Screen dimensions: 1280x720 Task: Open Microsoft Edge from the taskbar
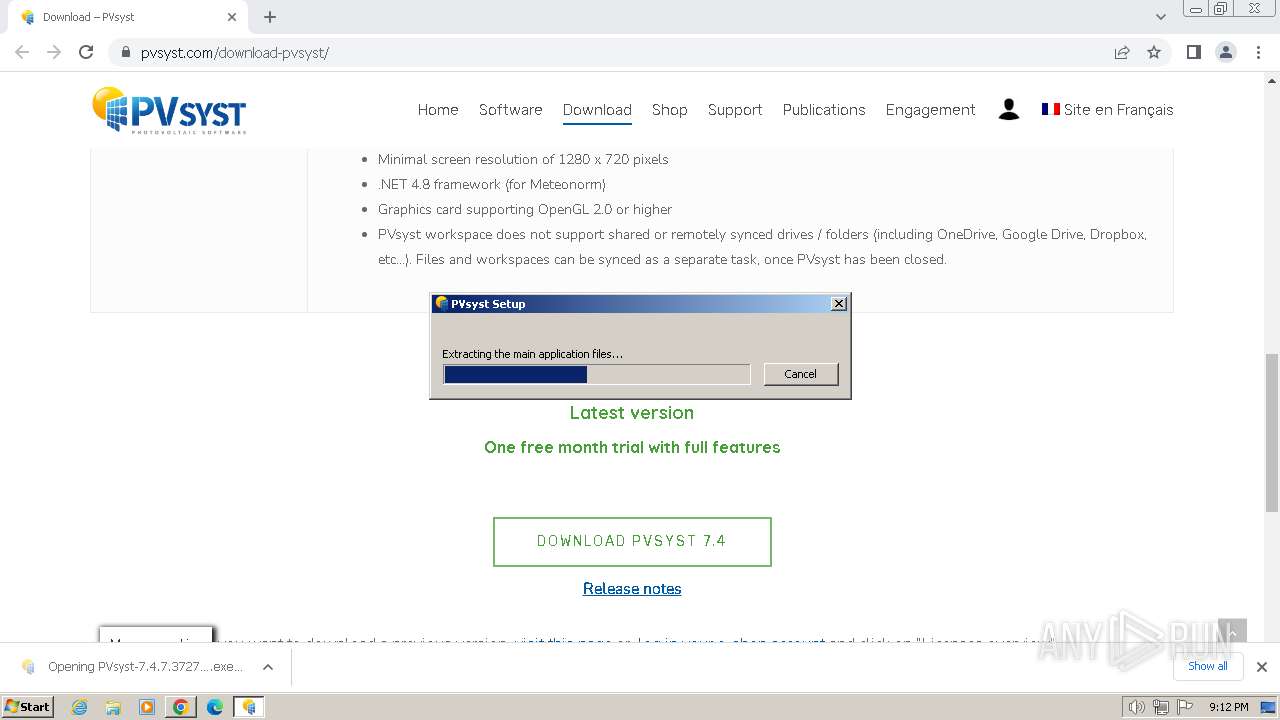(x=215, y=707)
